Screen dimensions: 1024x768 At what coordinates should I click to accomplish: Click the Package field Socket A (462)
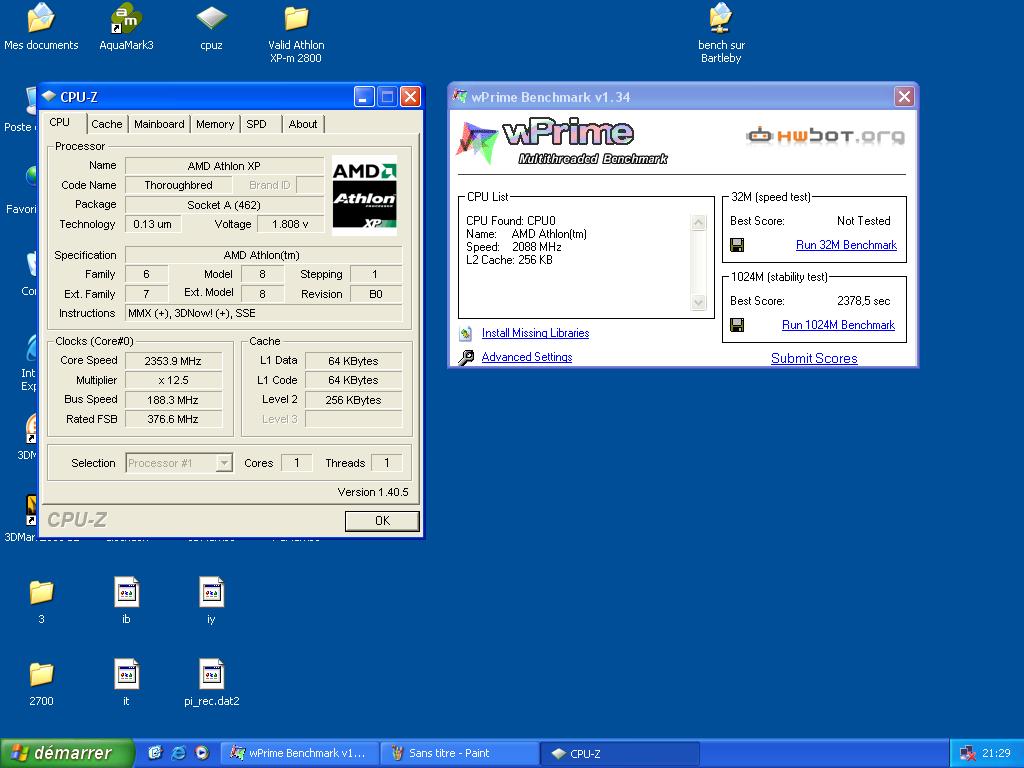(x=224, y=205)
